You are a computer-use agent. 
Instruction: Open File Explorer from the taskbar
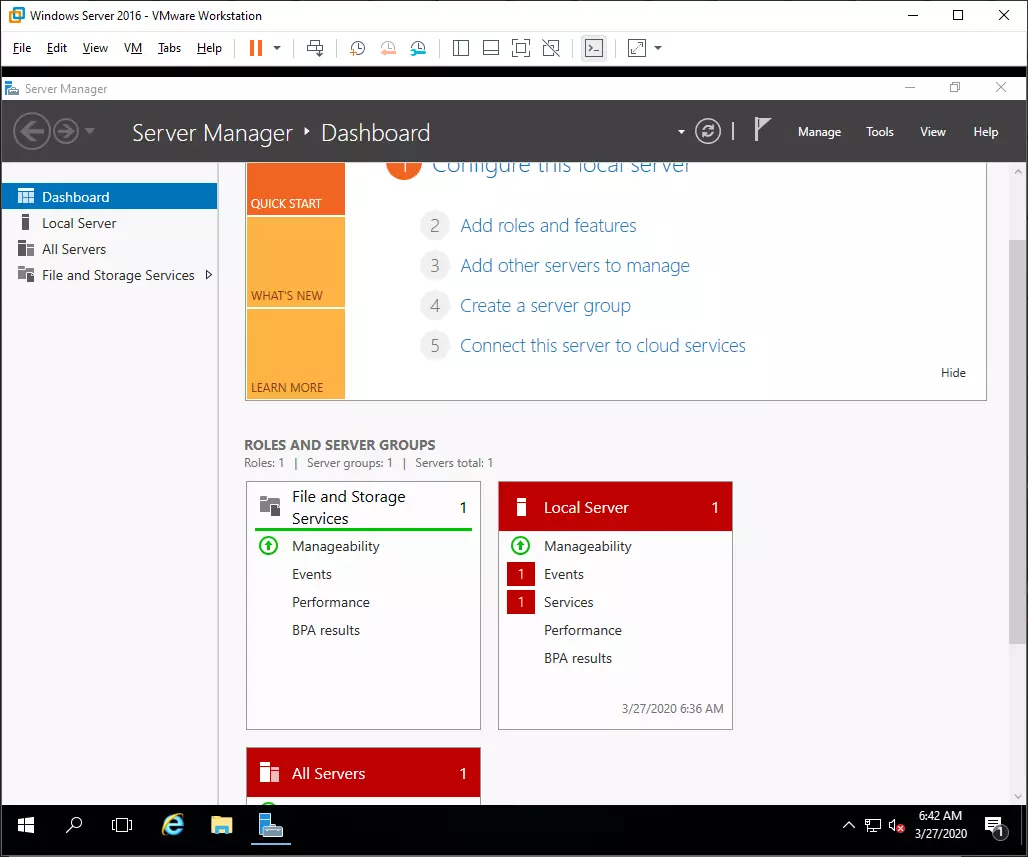point(222,825)
